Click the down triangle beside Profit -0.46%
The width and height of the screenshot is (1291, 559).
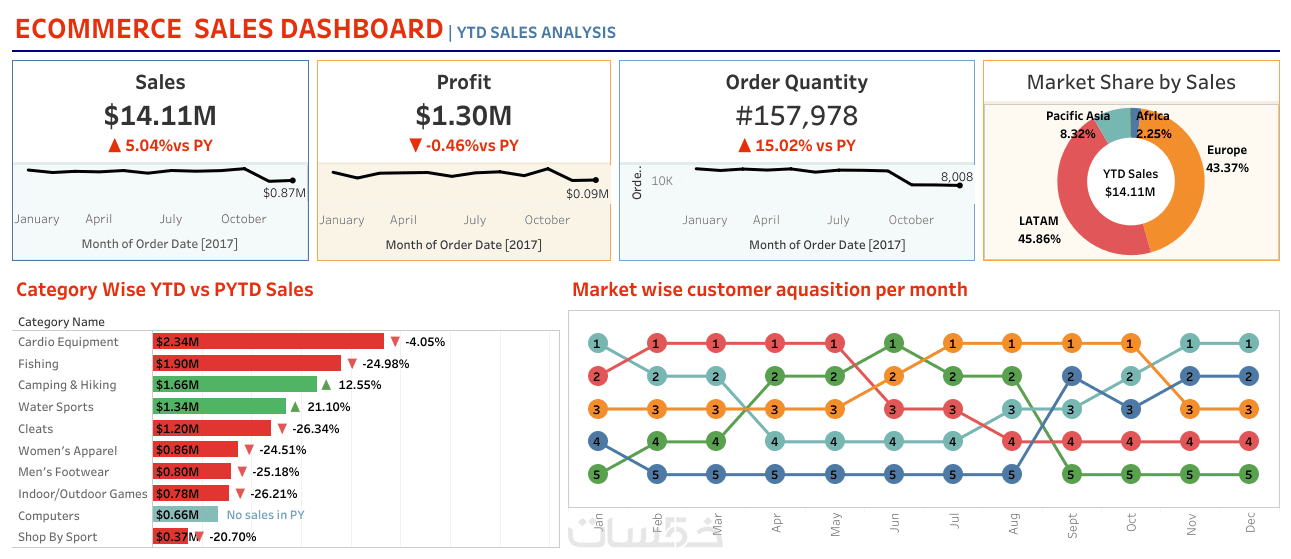point(416,146)
